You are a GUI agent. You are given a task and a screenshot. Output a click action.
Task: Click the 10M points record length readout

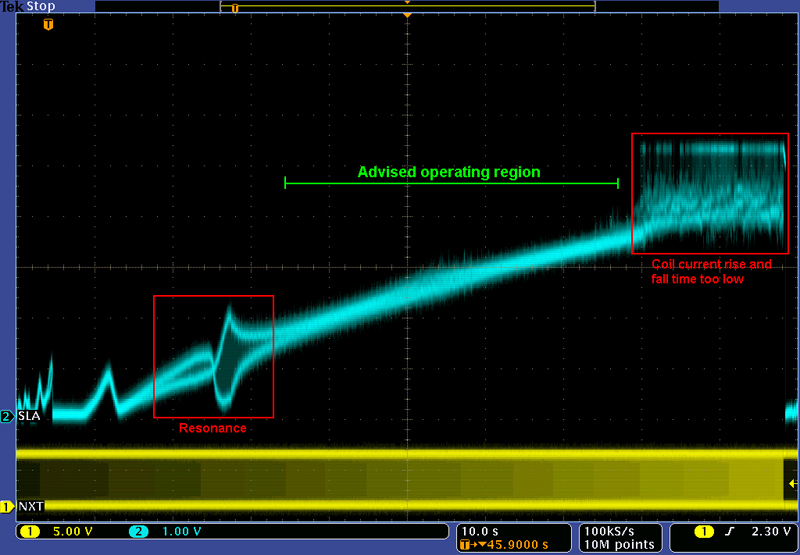[612, 545]
